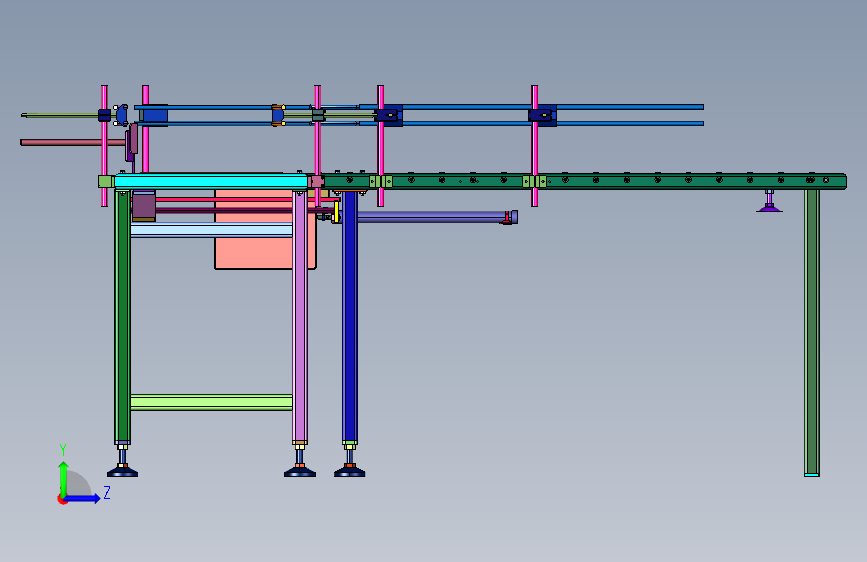Select the light green lower crossbar
The width and height of the screenshot is (867, 562).
(211, 402)
